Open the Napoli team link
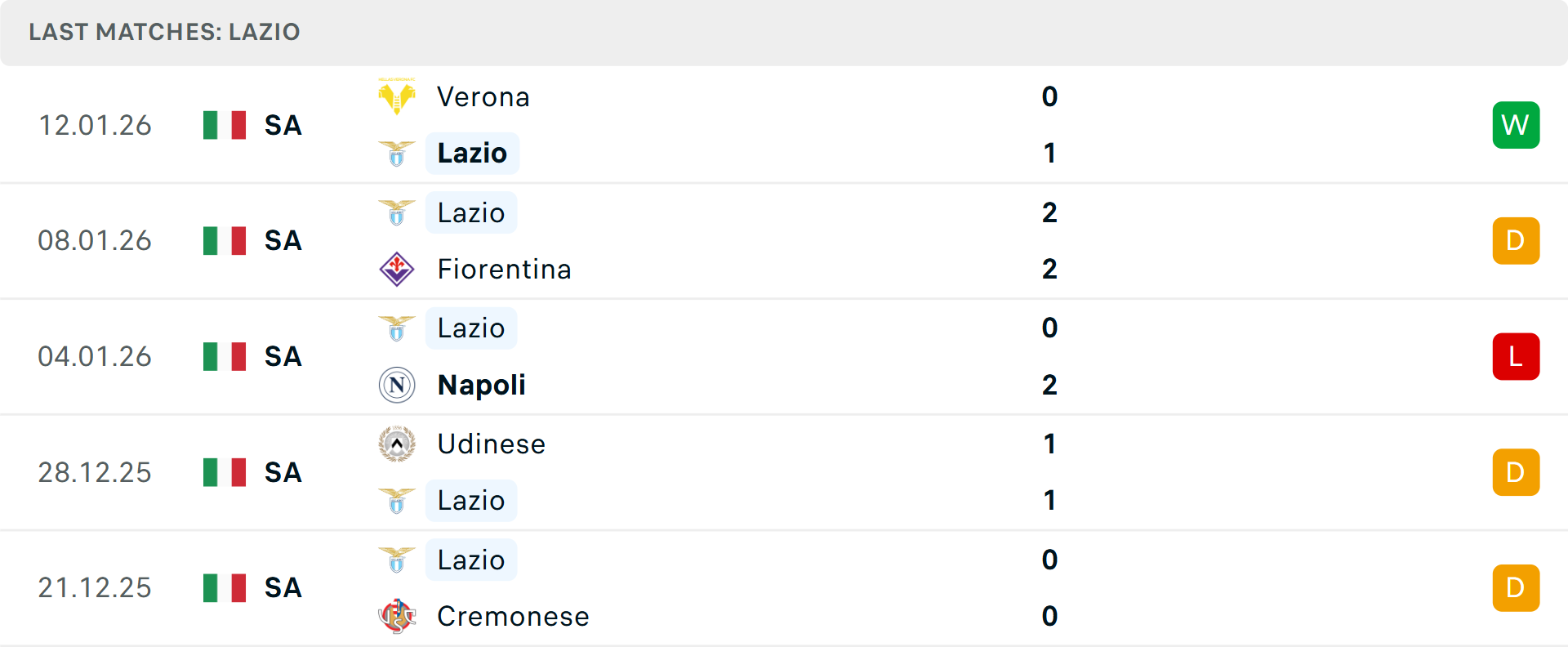The image size is (1568, 647). click(x=482, y=385)
